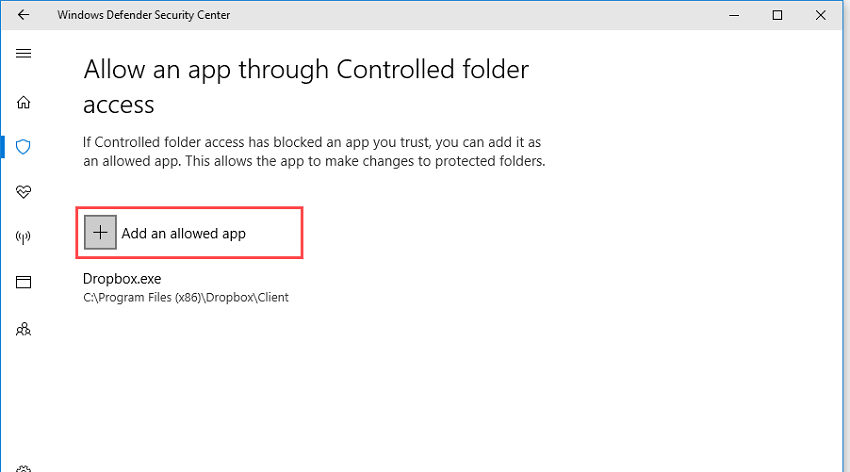Open Family options people icon
The height and width of the screenshot is (472, 850).
[x=24, y=328]
